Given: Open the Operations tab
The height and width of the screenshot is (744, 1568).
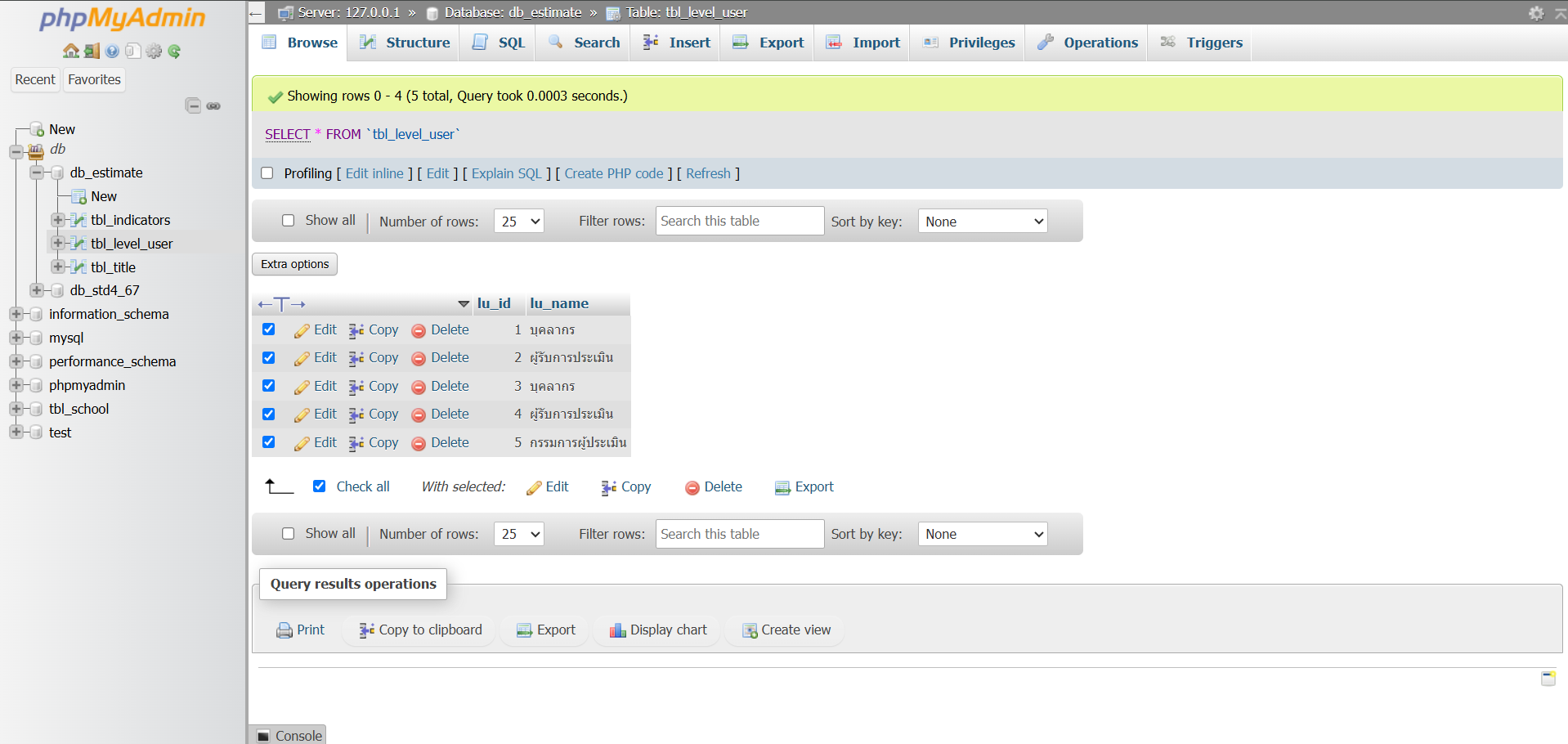Looking at the screenshot, I should tap(1087, 43).
